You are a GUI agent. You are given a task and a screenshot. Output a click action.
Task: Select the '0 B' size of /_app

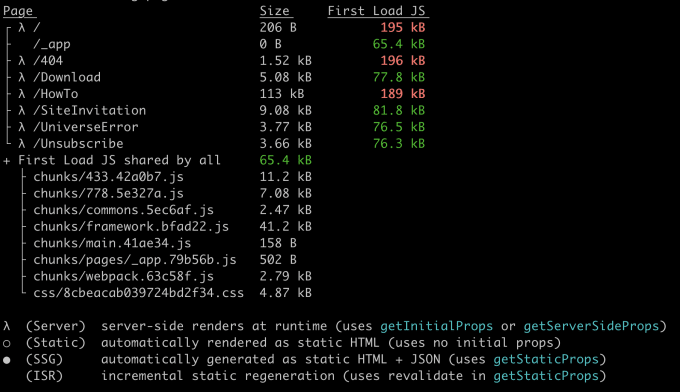(x=271, y=44)
